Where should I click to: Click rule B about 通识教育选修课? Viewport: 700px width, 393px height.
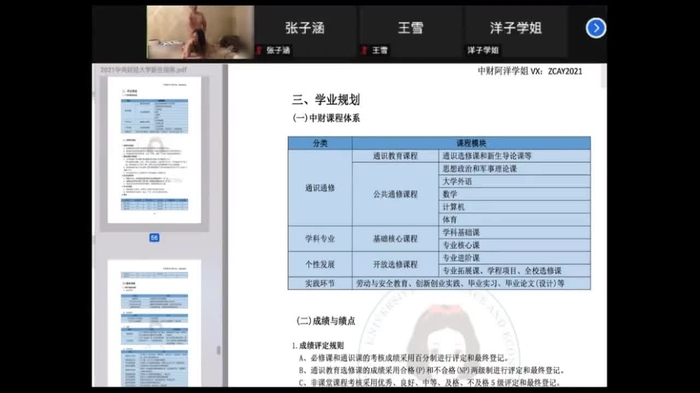point(432,370)
